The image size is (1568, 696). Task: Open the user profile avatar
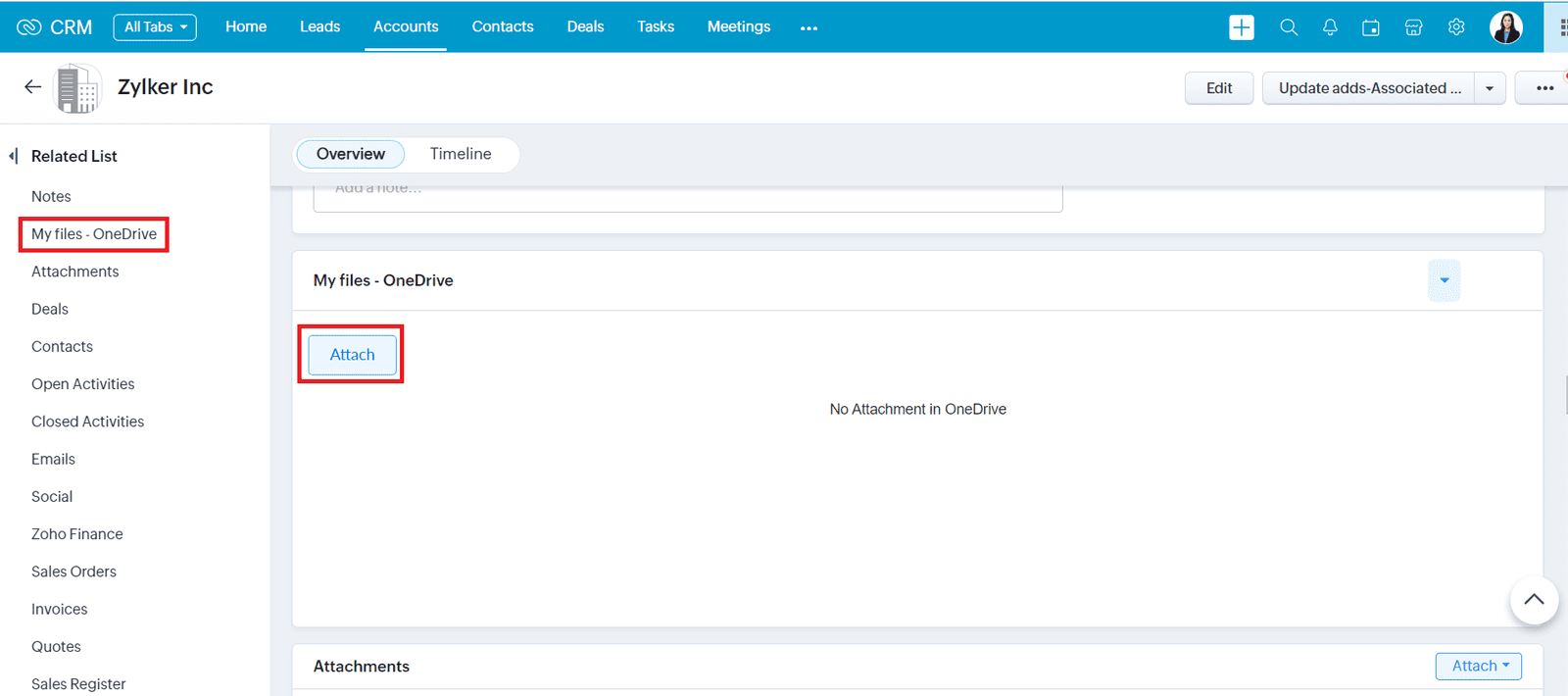(x=1506, y=27)
